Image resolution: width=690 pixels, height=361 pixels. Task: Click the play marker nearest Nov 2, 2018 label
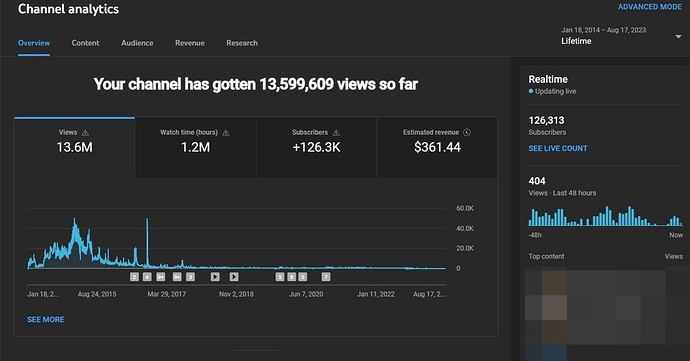tap(234, 277)
